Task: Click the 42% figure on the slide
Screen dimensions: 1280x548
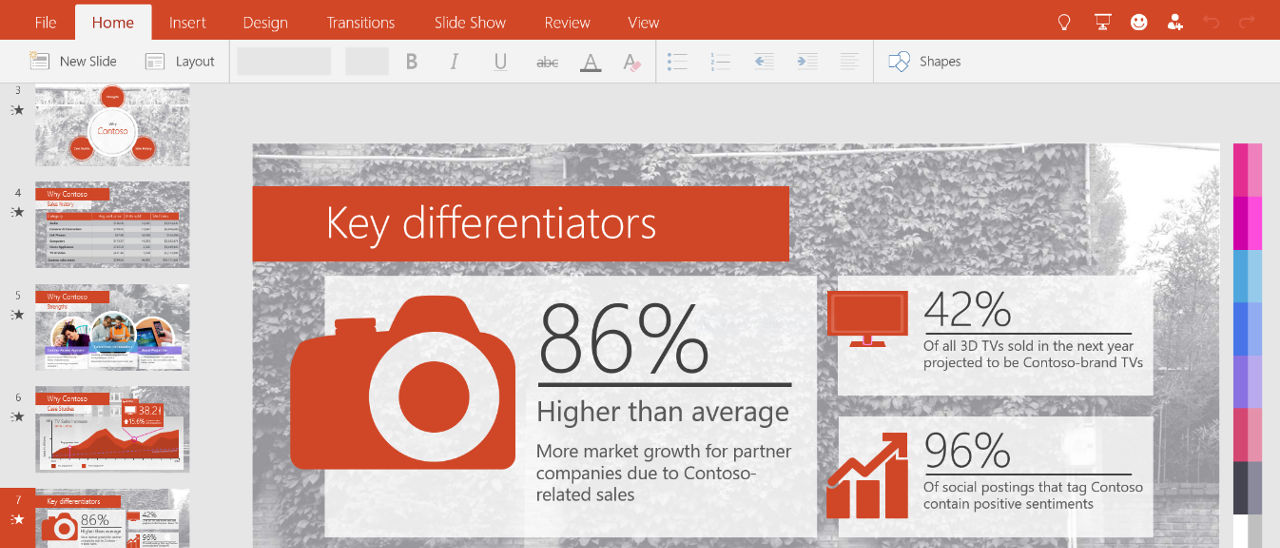Action: 967,309
